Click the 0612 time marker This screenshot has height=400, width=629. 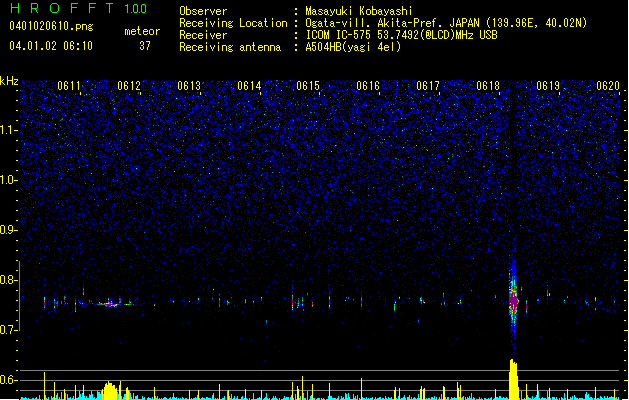point(129,86)
